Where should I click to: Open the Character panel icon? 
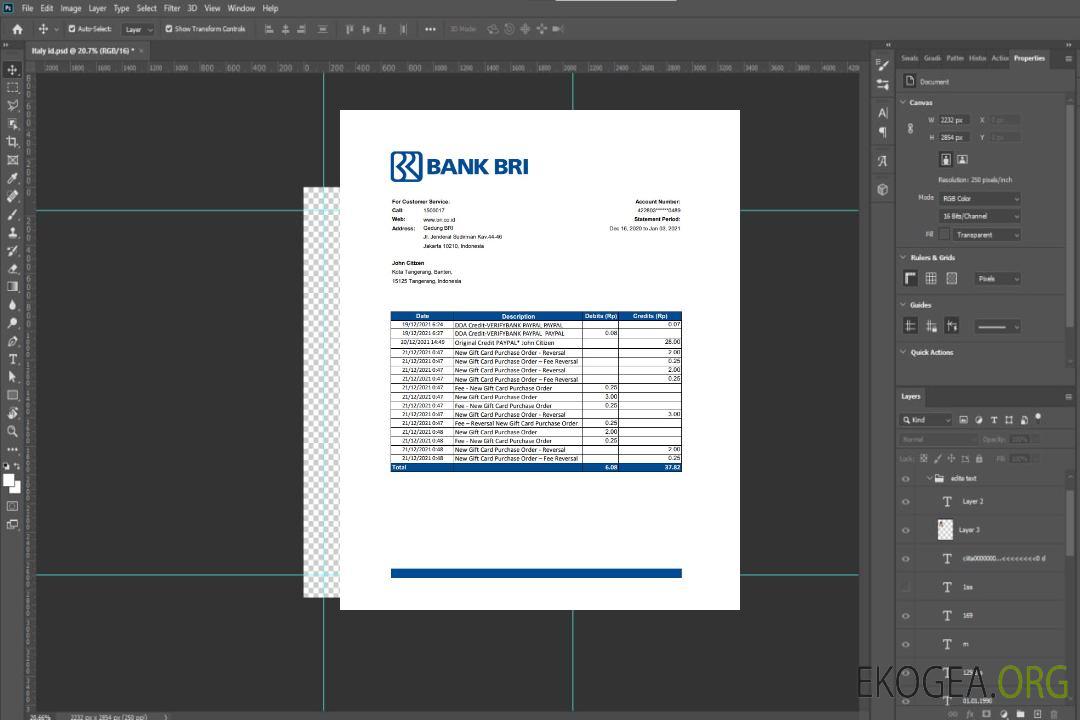click(x=882, y=112)
